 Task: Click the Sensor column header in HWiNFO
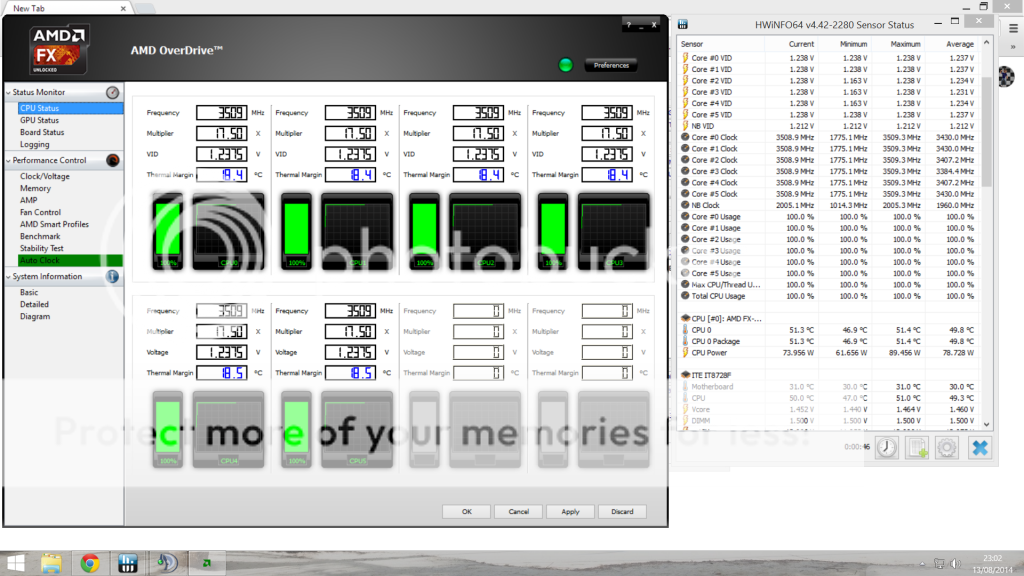coord(692,44)
